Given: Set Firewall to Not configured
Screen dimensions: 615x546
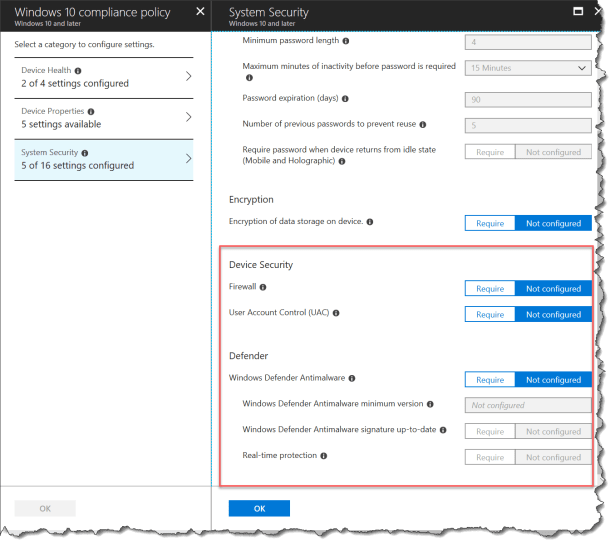Looking at the screenshot, I should point(553,289).
